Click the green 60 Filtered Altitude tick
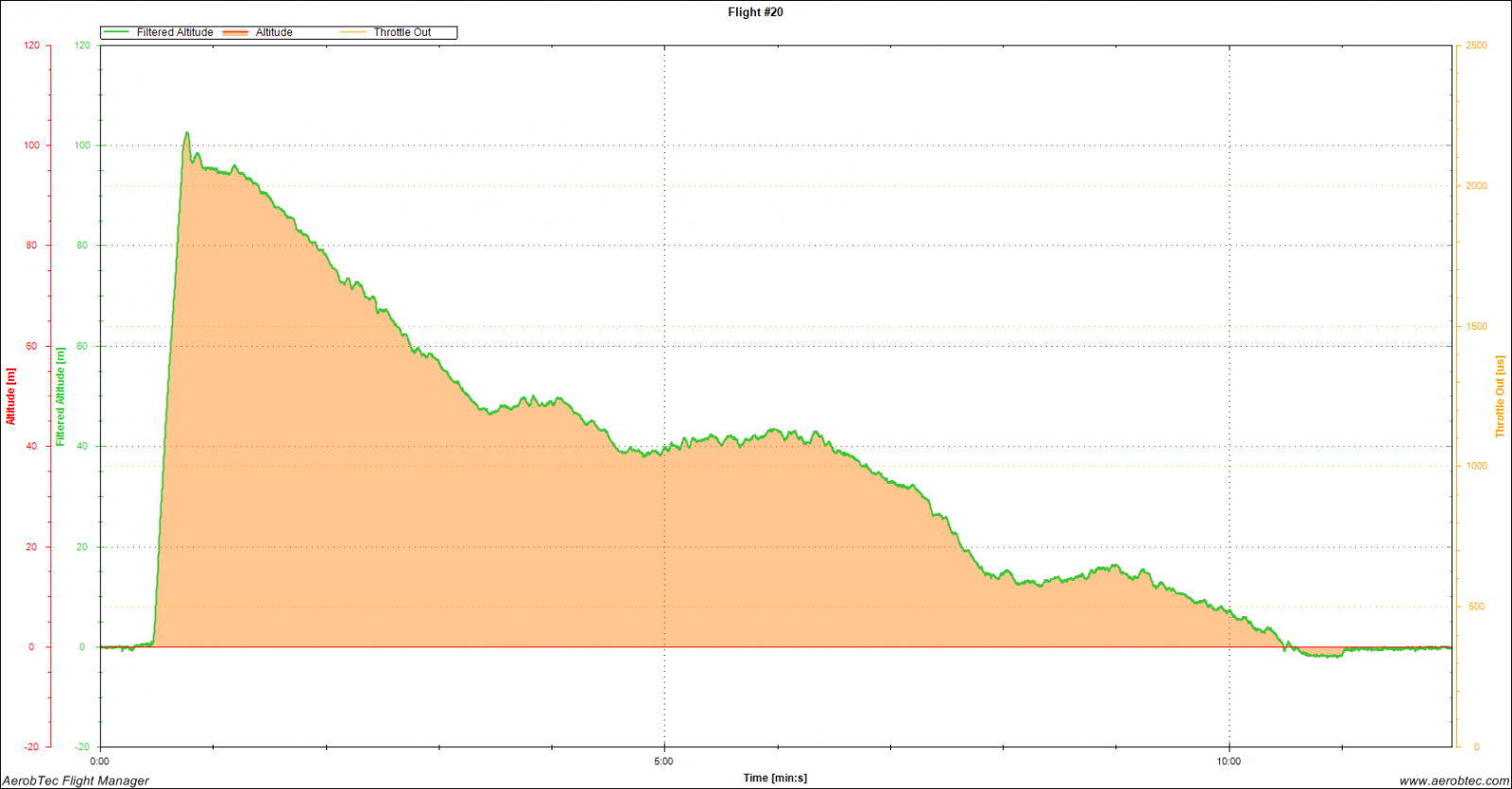 82,346
